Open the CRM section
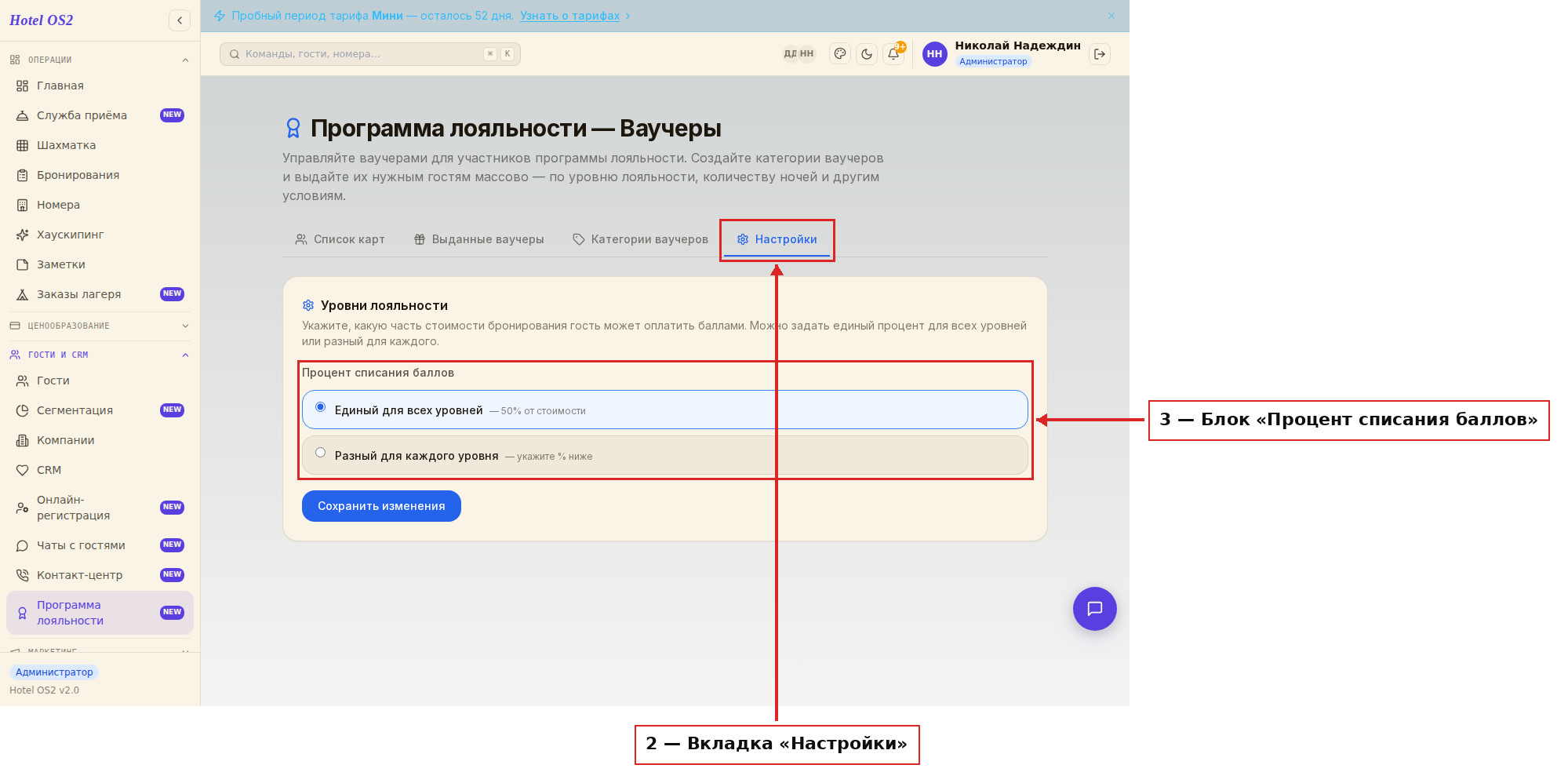 click(x=100, y=470)
